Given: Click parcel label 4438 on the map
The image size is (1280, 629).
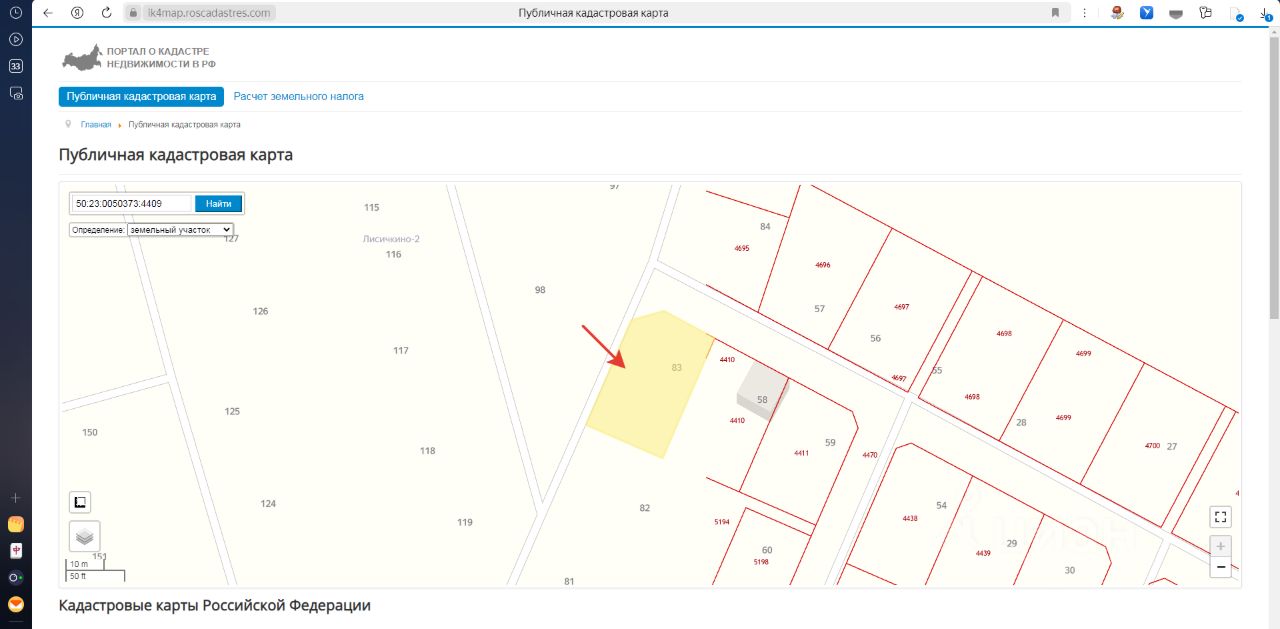Looking at the screenshot, I should (x=910, y=518).
